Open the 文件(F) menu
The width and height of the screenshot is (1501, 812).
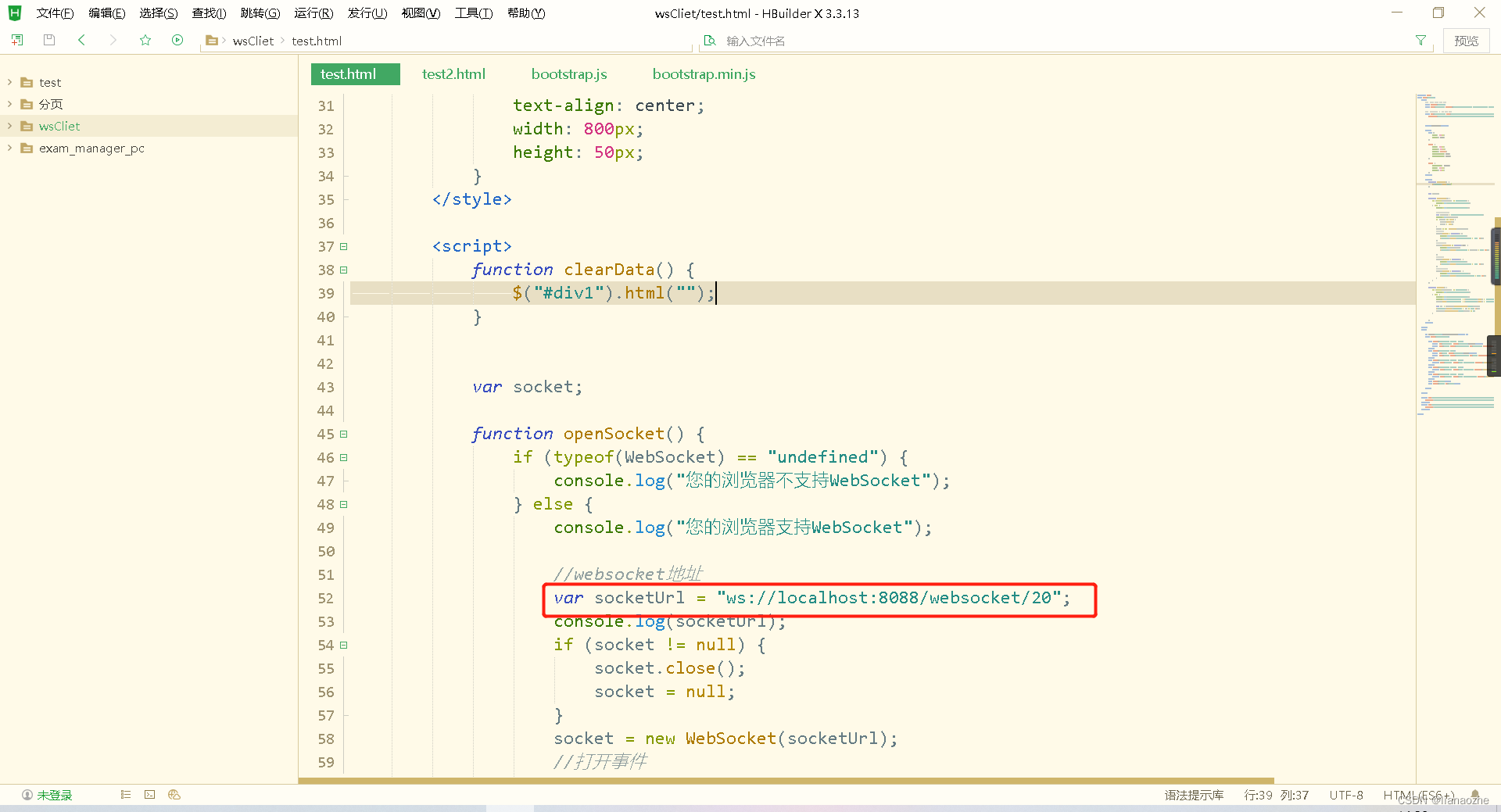click(55, 13)
